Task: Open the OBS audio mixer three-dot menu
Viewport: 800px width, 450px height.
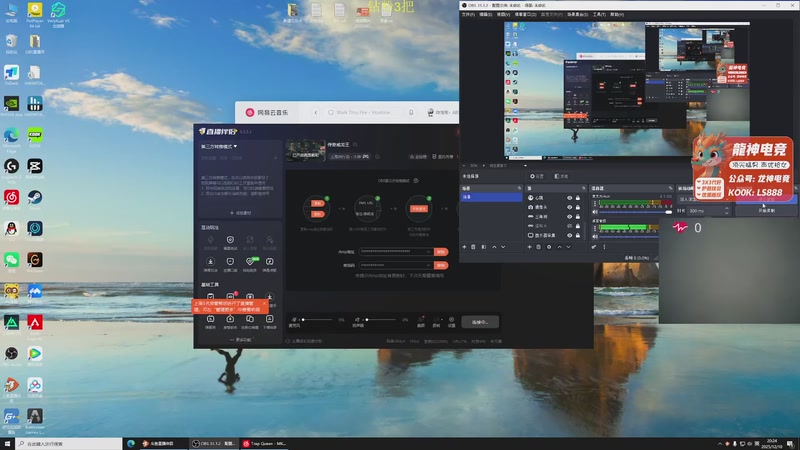Action: [604, 247]
